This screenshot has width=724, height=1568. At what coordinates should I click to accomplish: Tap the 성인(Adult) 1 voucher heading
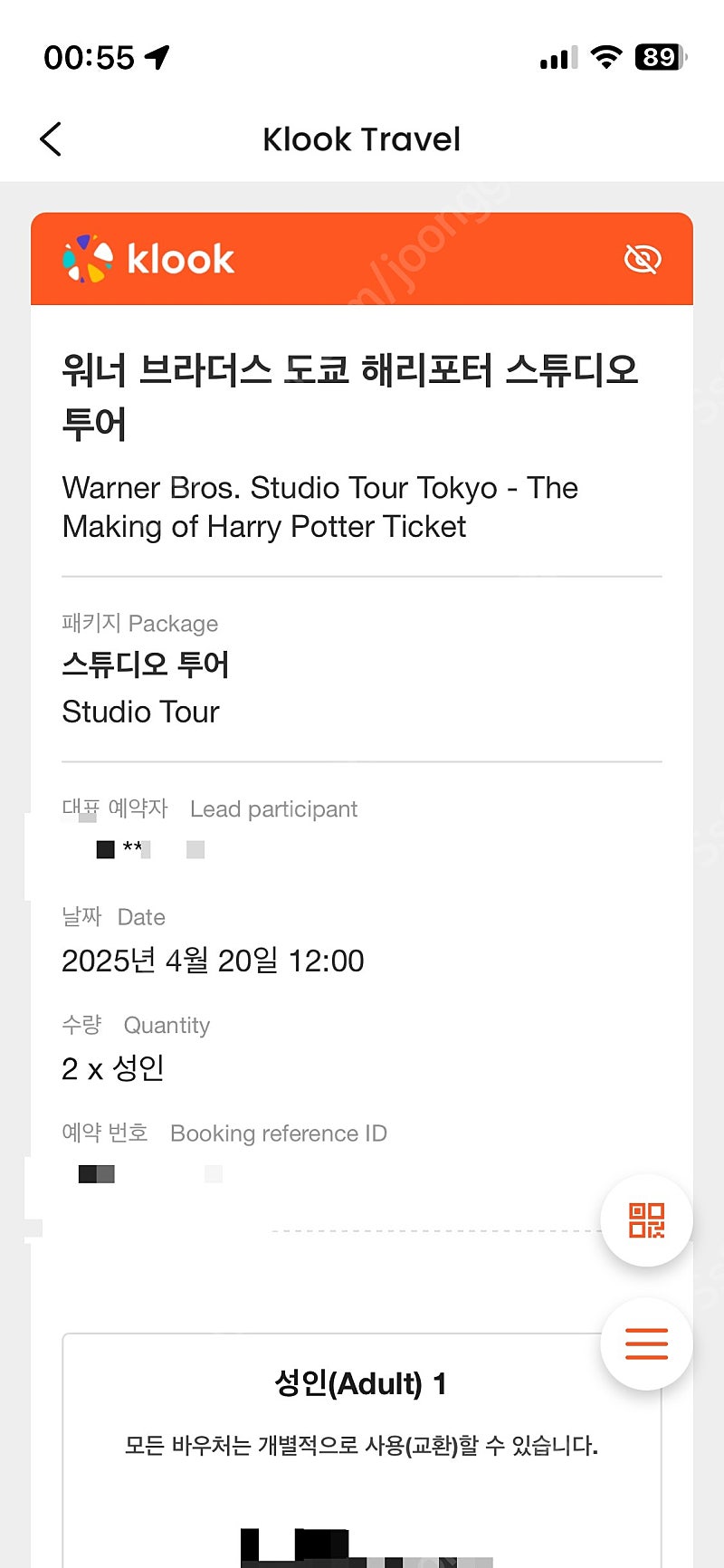[361, 1383]
